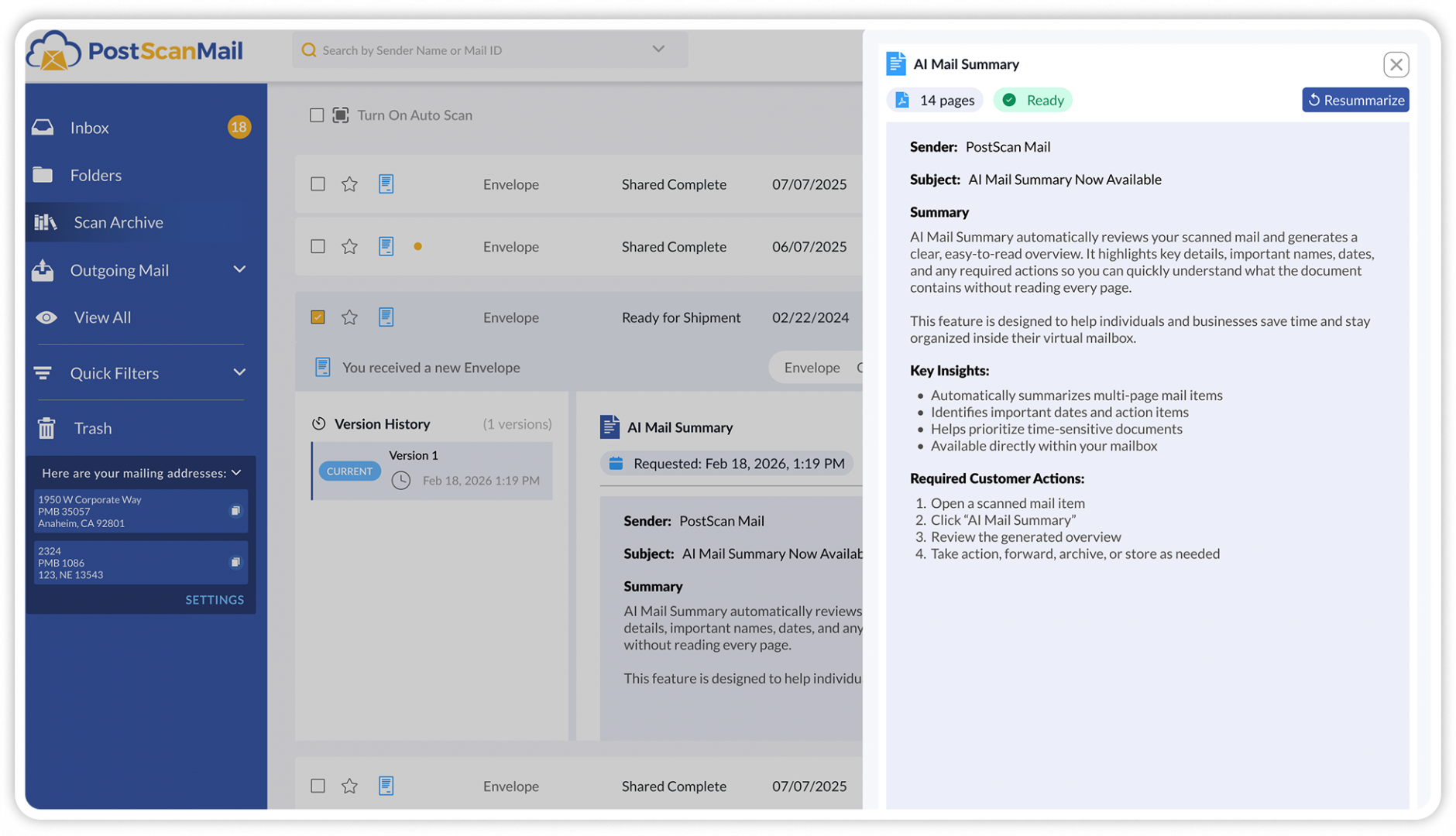Screen dimensions: 1456x836
Task: Enable the Turn On Auto Scan checkbox
Action: click(317, 115)
